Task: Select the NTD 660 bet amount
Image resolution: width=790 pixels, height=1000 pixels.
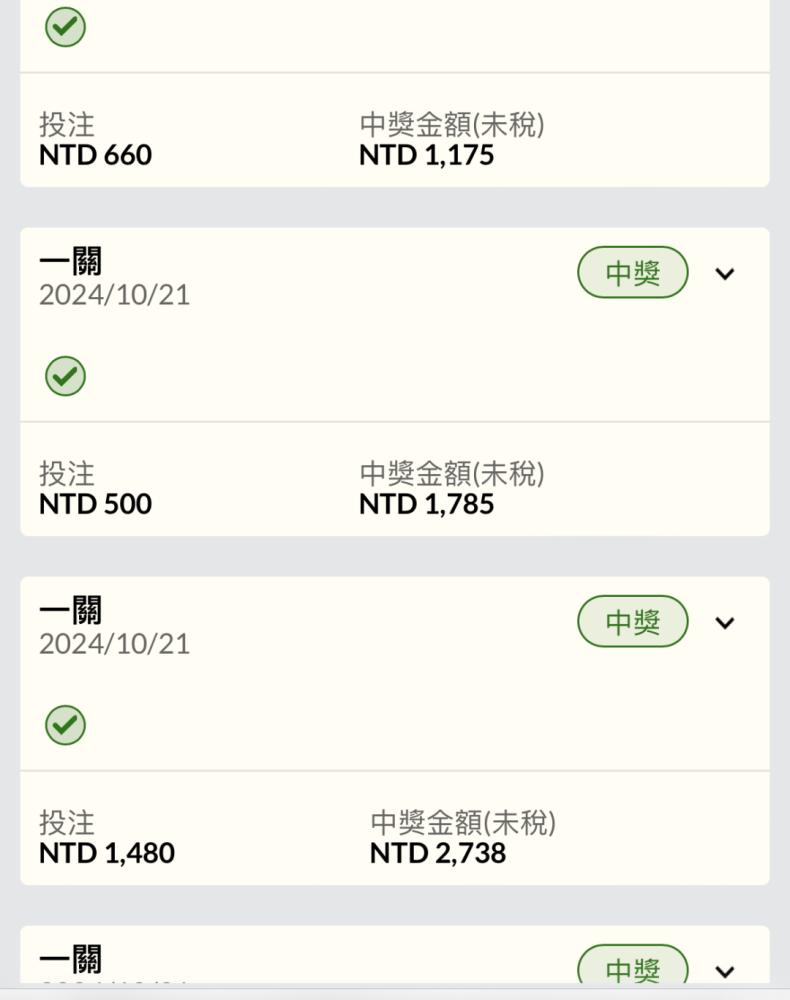Action: point(96,155)
